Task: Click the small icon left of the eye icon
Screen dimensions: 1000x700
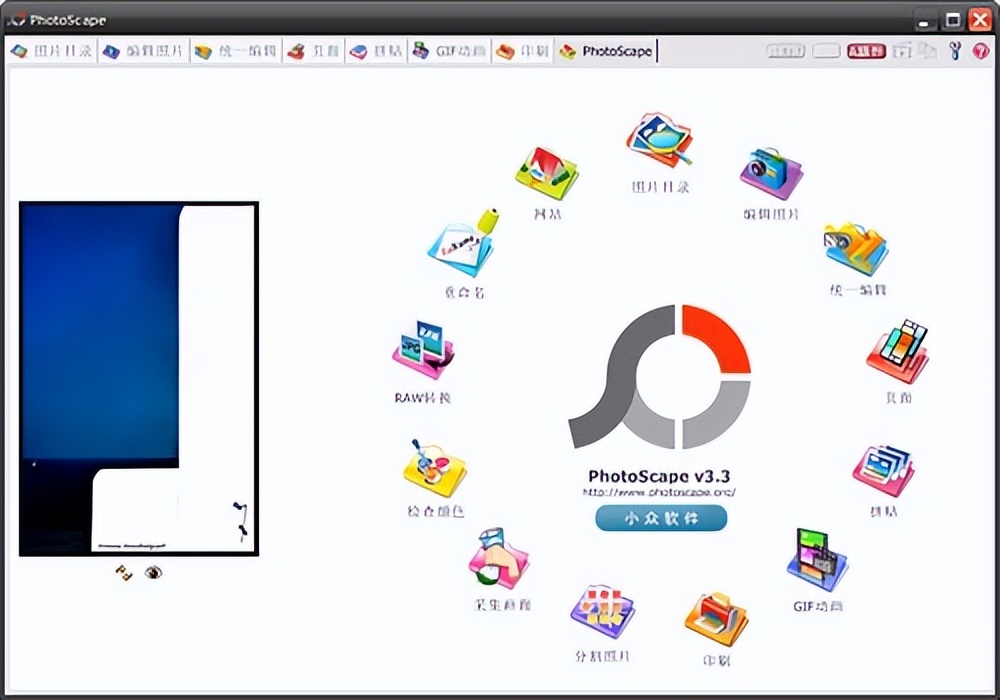Action: [x=124, y=572]
